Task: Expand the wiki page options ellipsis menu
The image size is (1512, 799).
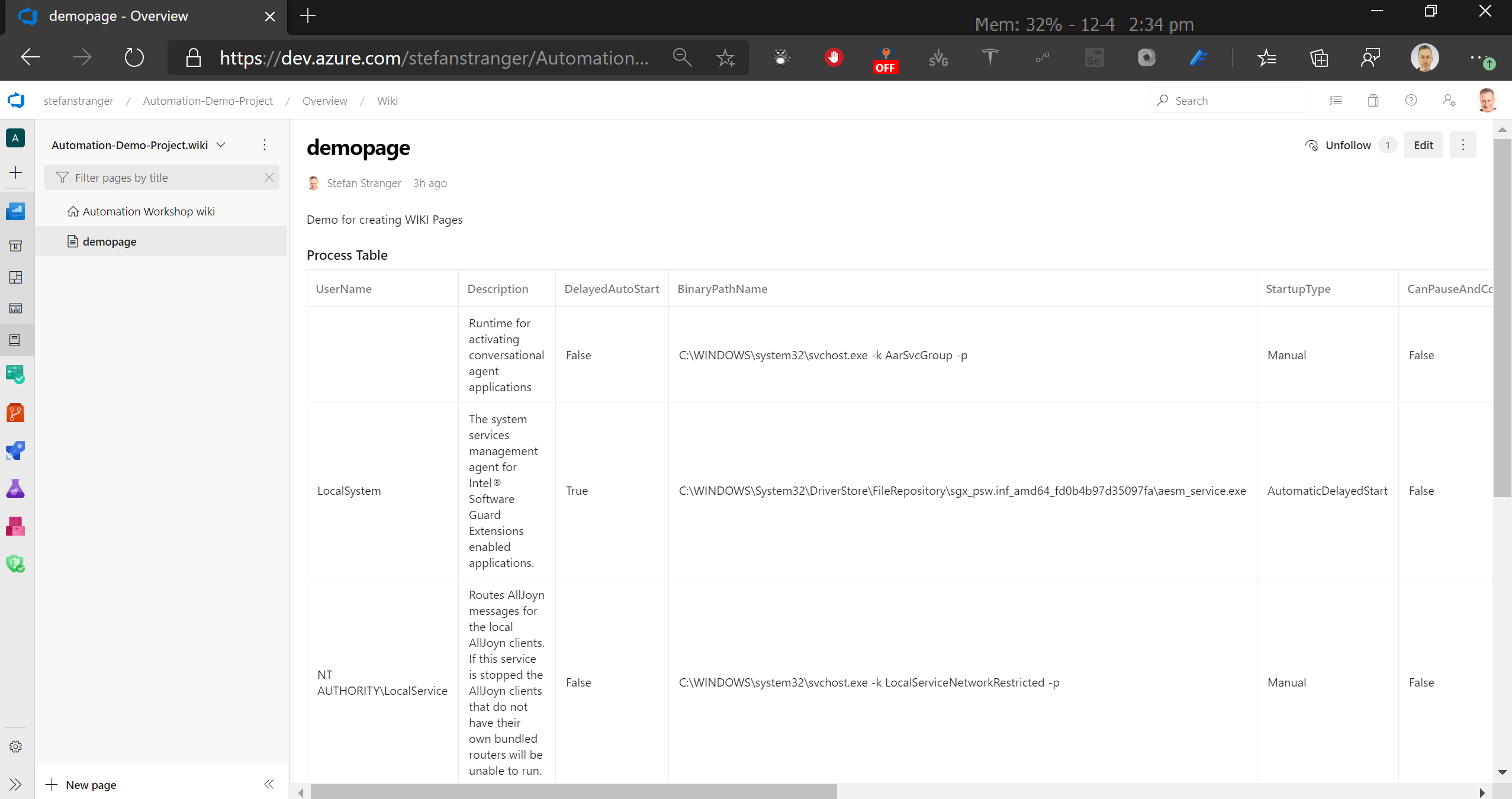Action: (1463, 145)
